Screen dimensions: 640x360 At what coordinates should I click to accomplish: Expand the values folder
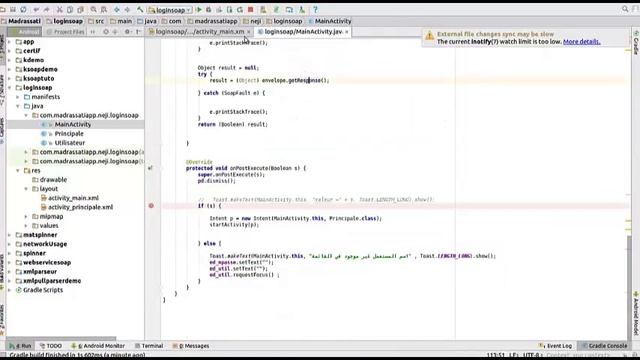(x=26, y=226)
